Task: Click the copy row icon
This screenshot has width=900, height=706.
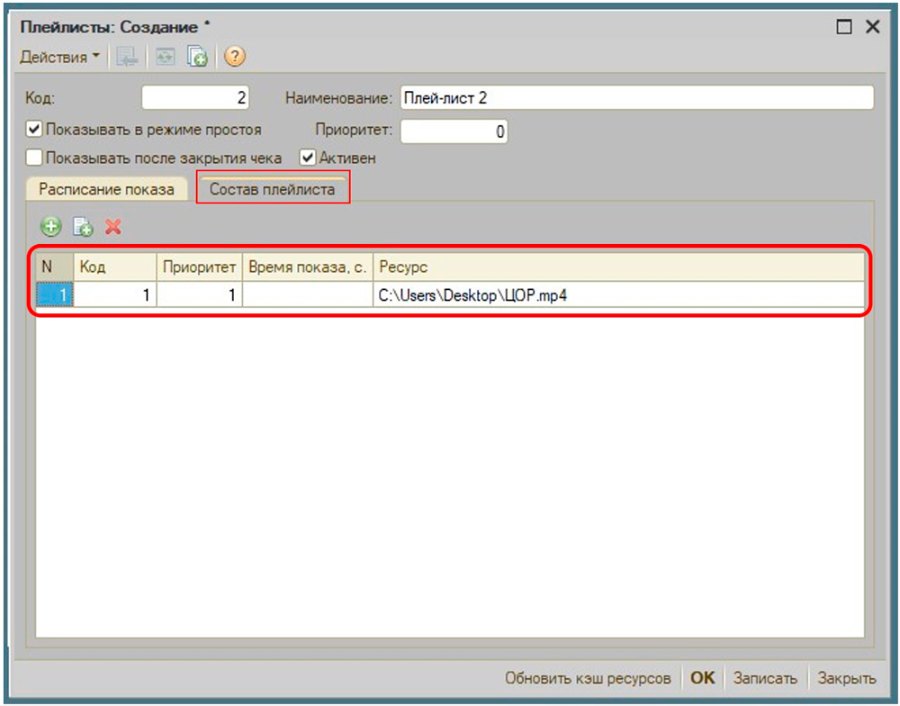Action: [x=83, y=227]
